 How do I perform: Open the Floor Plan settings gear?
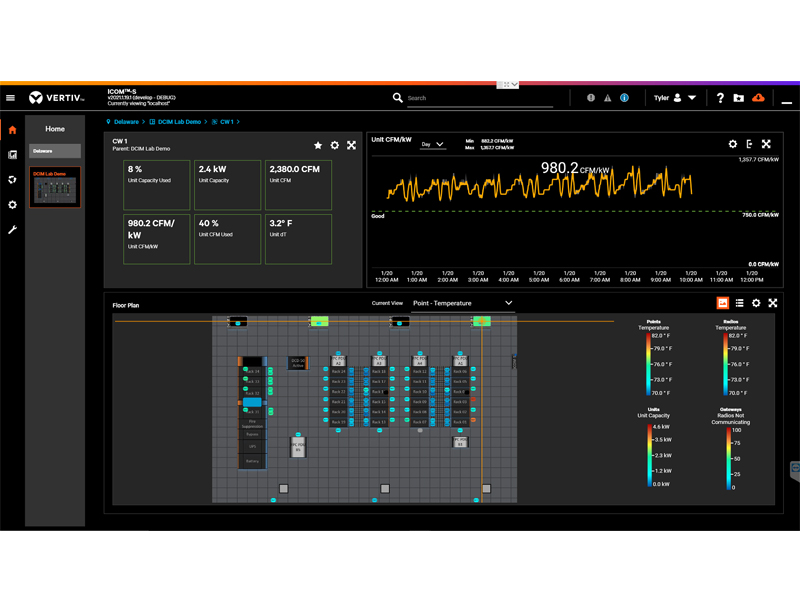(756, 303)
